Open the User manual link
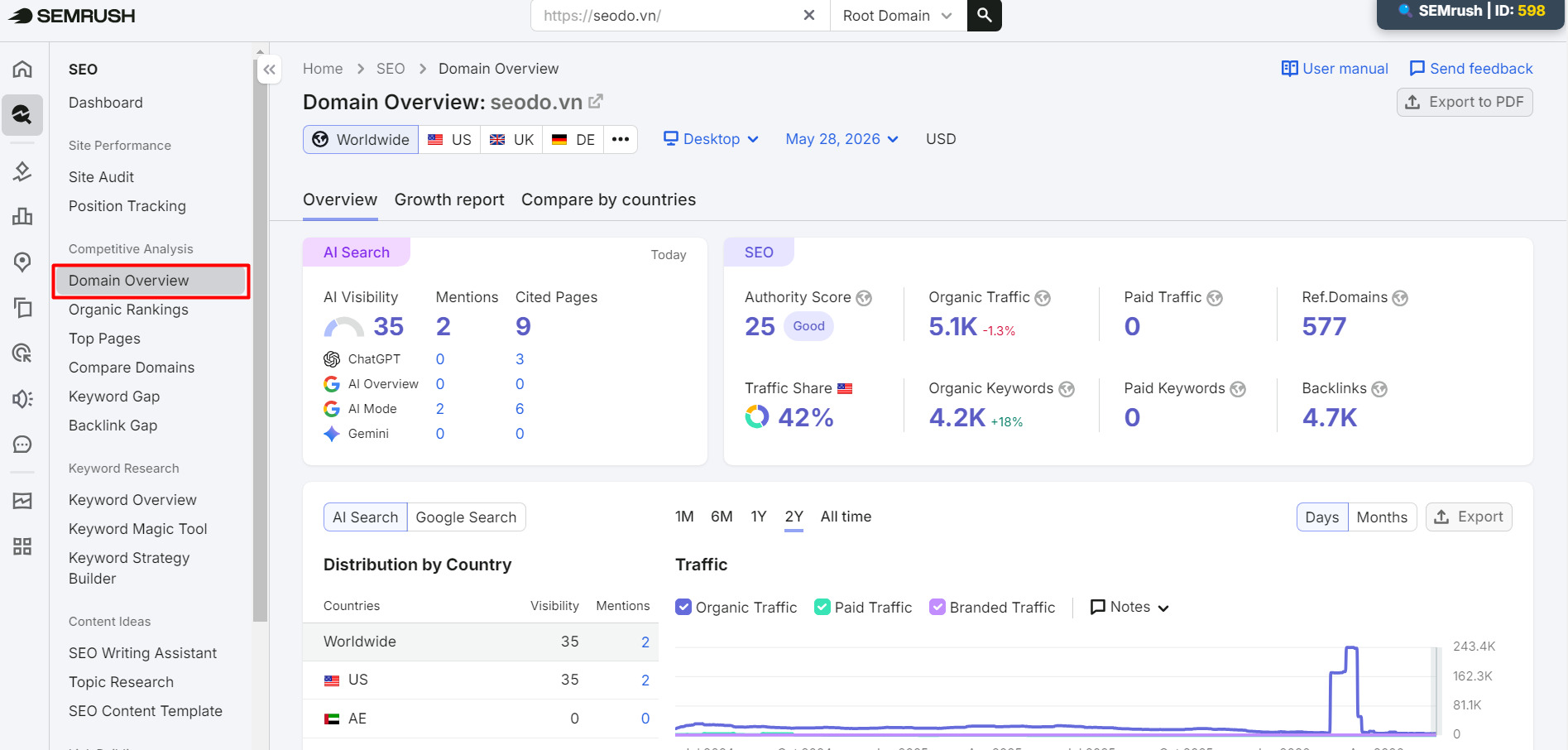This screenshot has height=750, width=1568. 1335,69
